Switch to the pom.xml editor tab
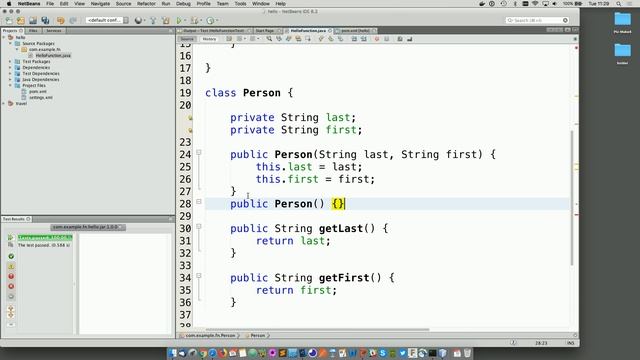Image resolution: width=640 pixels, height=360 pixels. pos(355,31)
